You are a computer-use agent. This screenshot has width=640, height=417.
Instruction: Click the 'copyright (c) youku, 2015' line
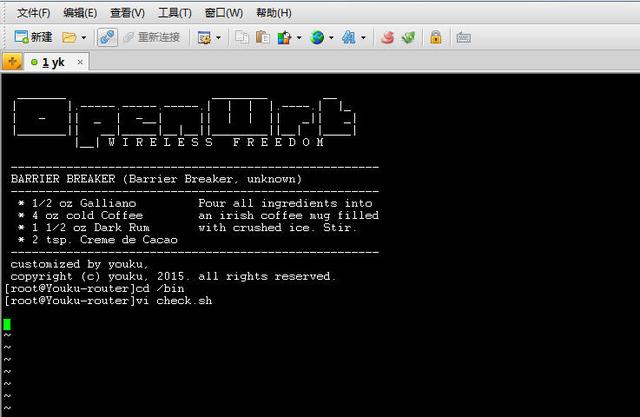[x=100, y=277]
